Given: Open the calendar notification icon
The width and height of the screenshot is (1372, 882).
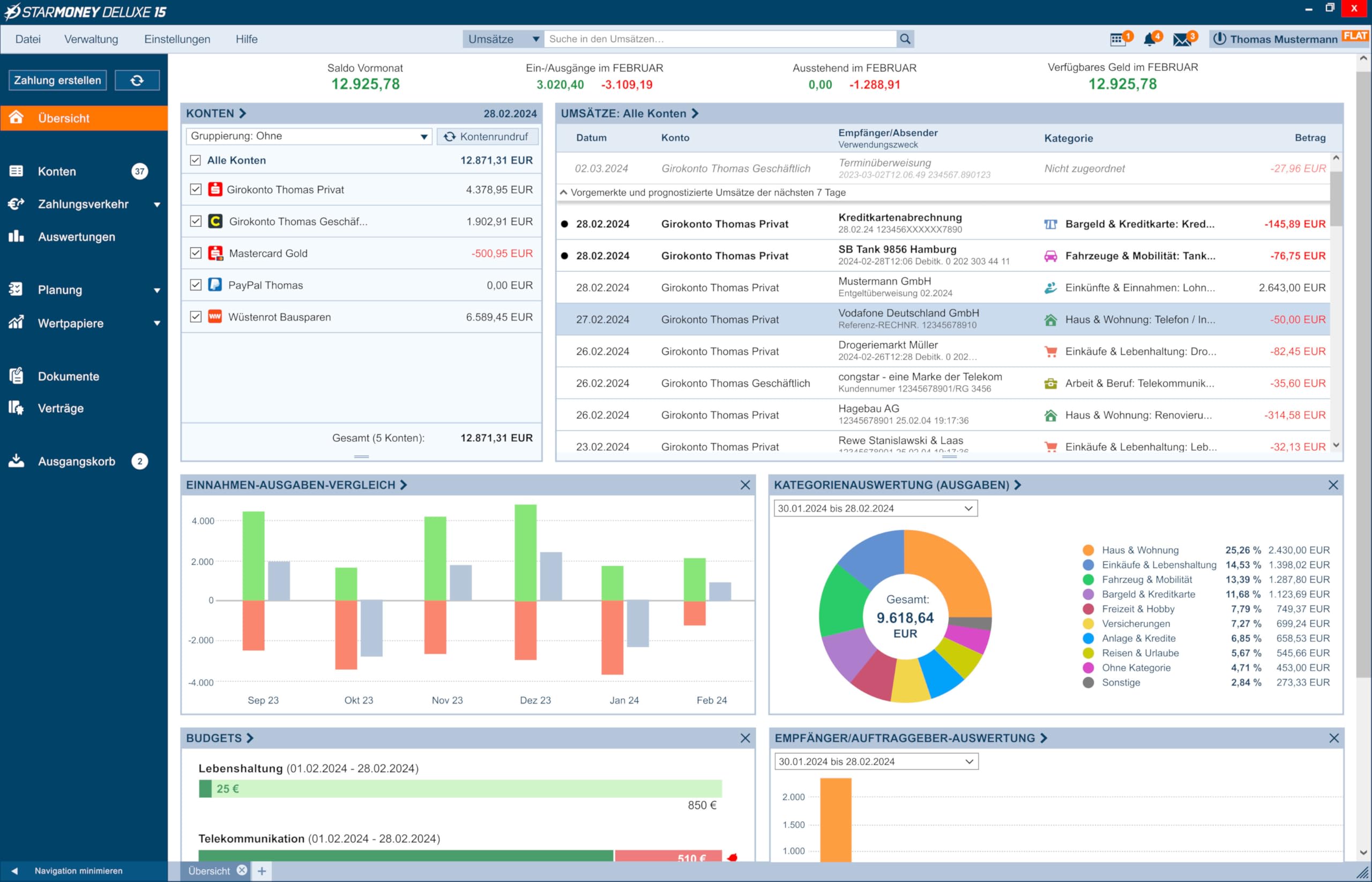Looking at the screenshot, I should click(x=1117, y=39).
